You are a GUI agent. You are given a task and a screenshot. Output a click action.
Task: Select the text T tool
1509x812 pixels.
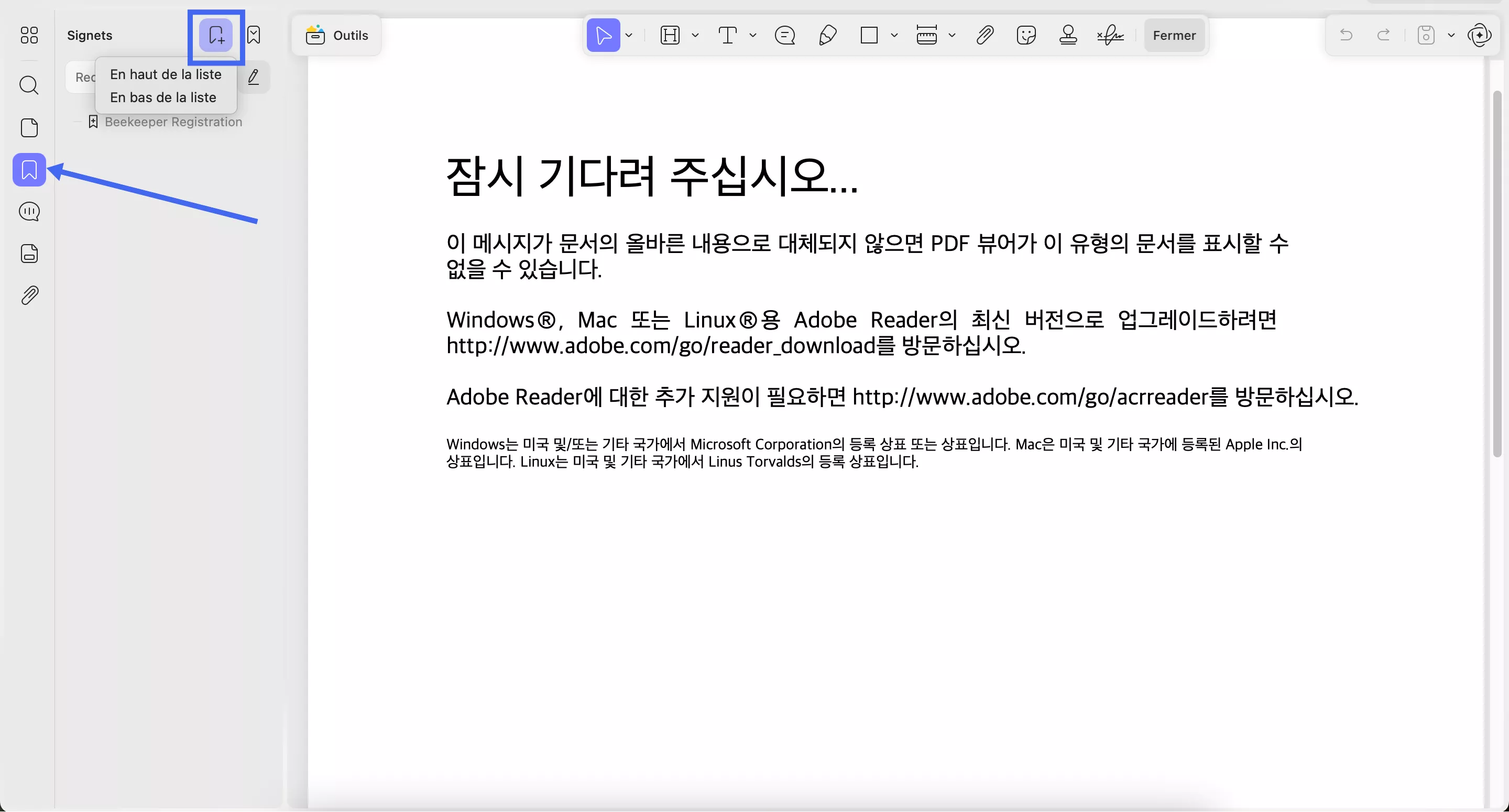click(727, 35)
